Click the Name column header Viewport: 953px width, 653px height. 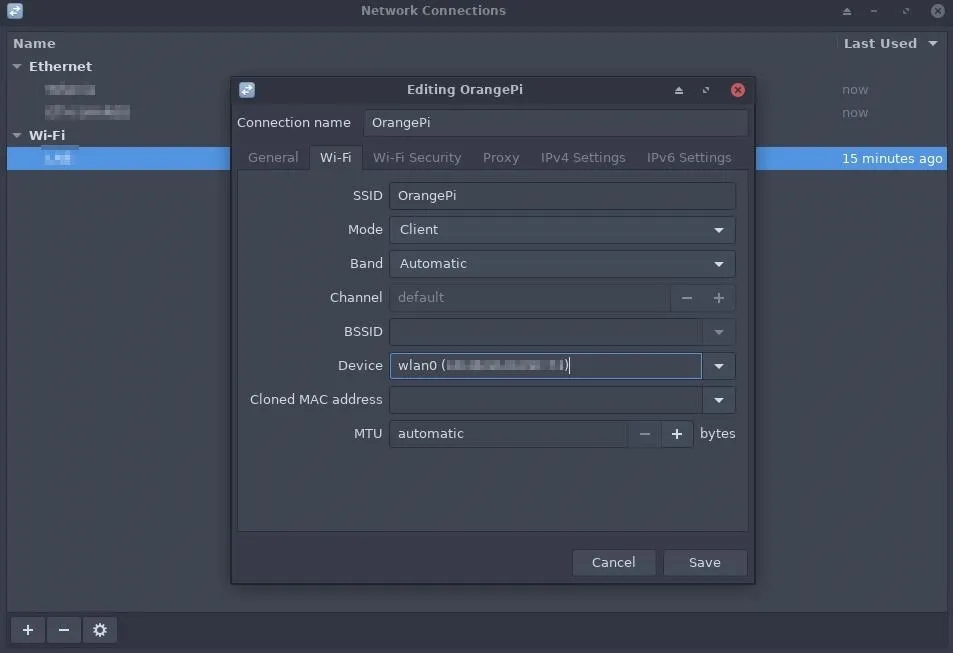pyautogui.click(x=34, y=43)
